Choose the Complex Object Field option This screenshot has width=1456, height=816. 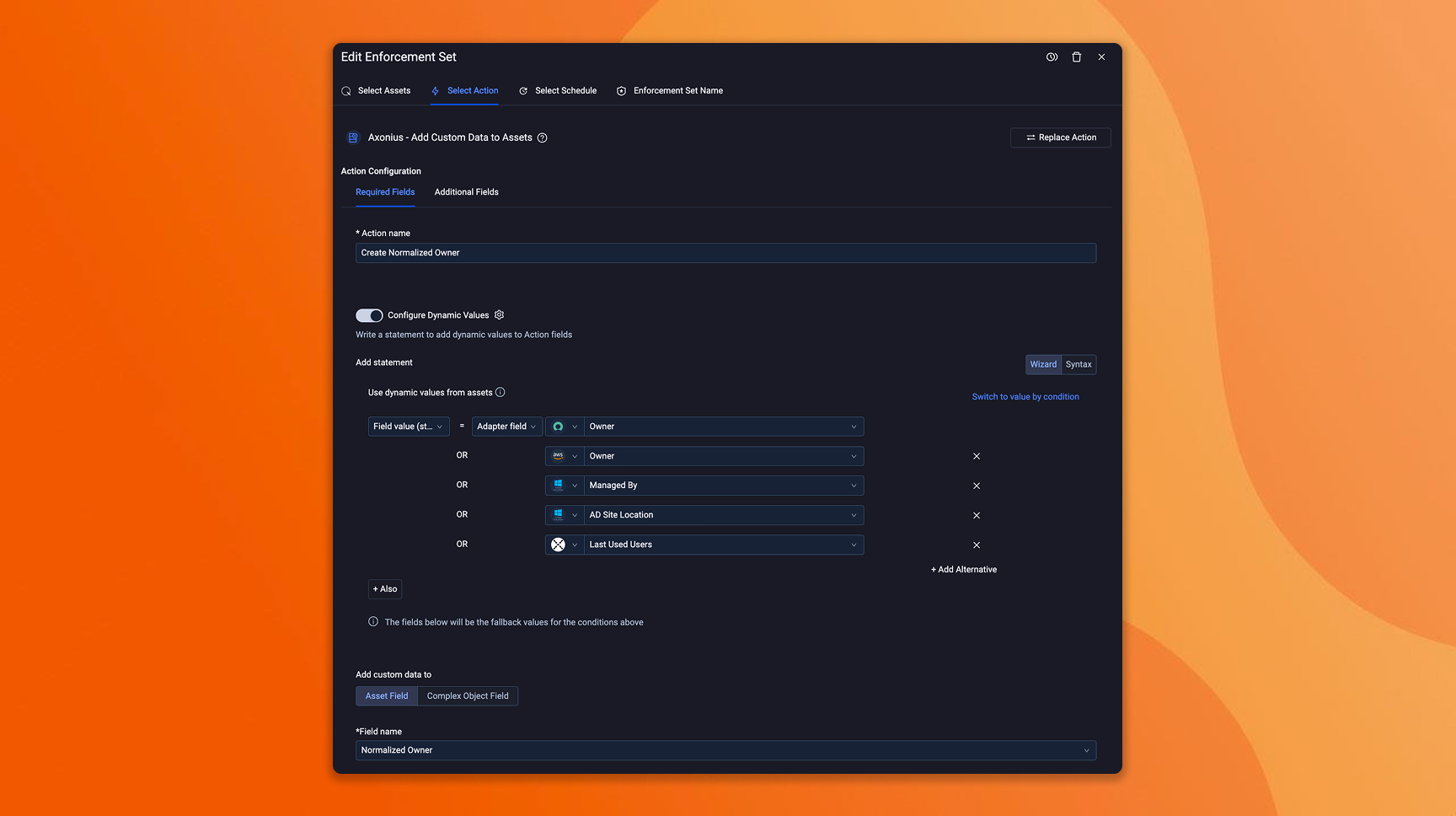tap(468, 696)
